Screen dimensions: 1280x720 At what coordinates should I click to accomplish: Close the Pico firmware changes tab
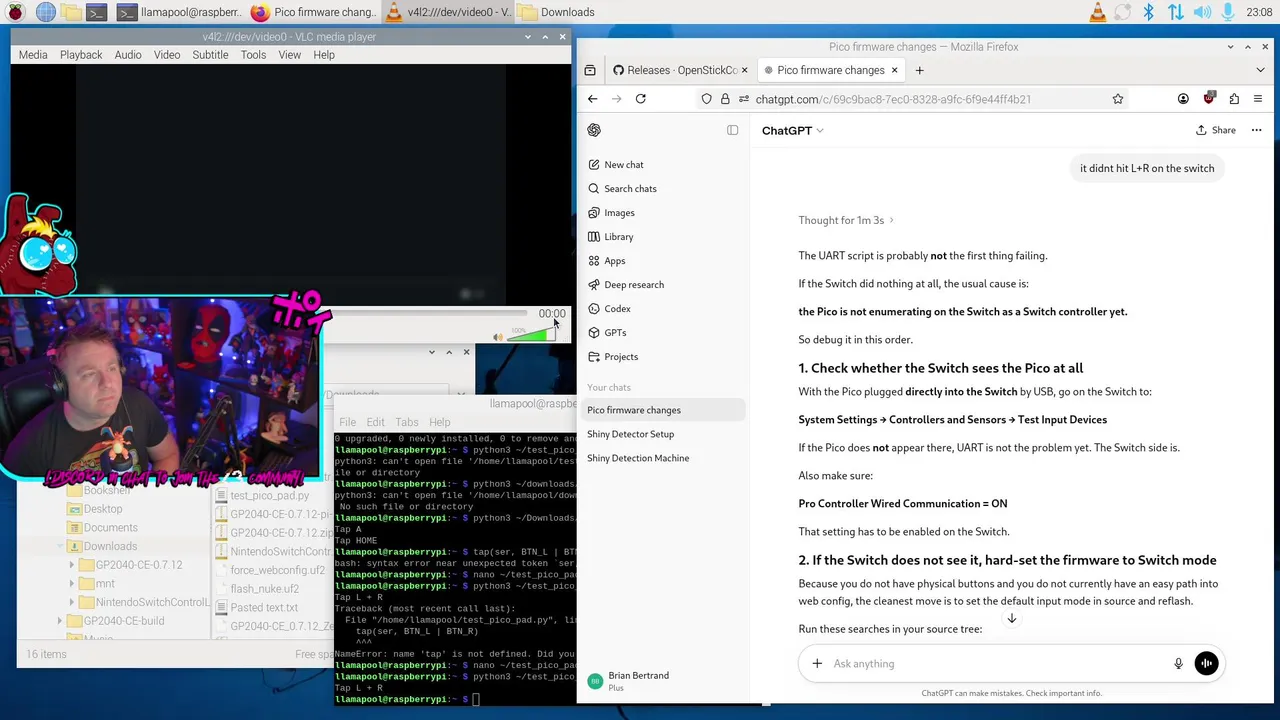click(894, 70)
